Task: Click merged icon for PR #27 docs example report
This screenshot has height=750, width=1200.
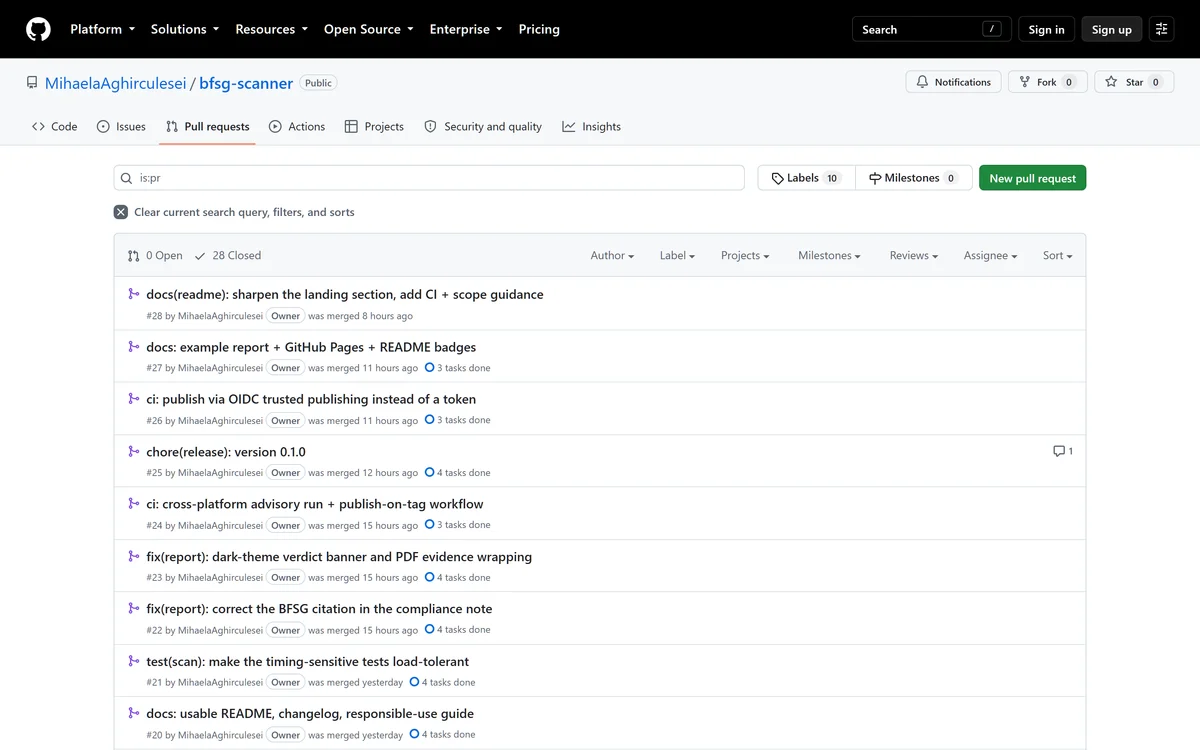Action: (x=134, y=347)
